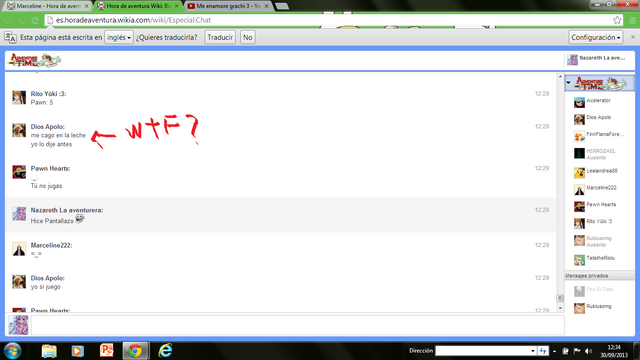The image size is (640, 360).
Task: Open the media player taskbar icon
Action: [x=78, y=351]
